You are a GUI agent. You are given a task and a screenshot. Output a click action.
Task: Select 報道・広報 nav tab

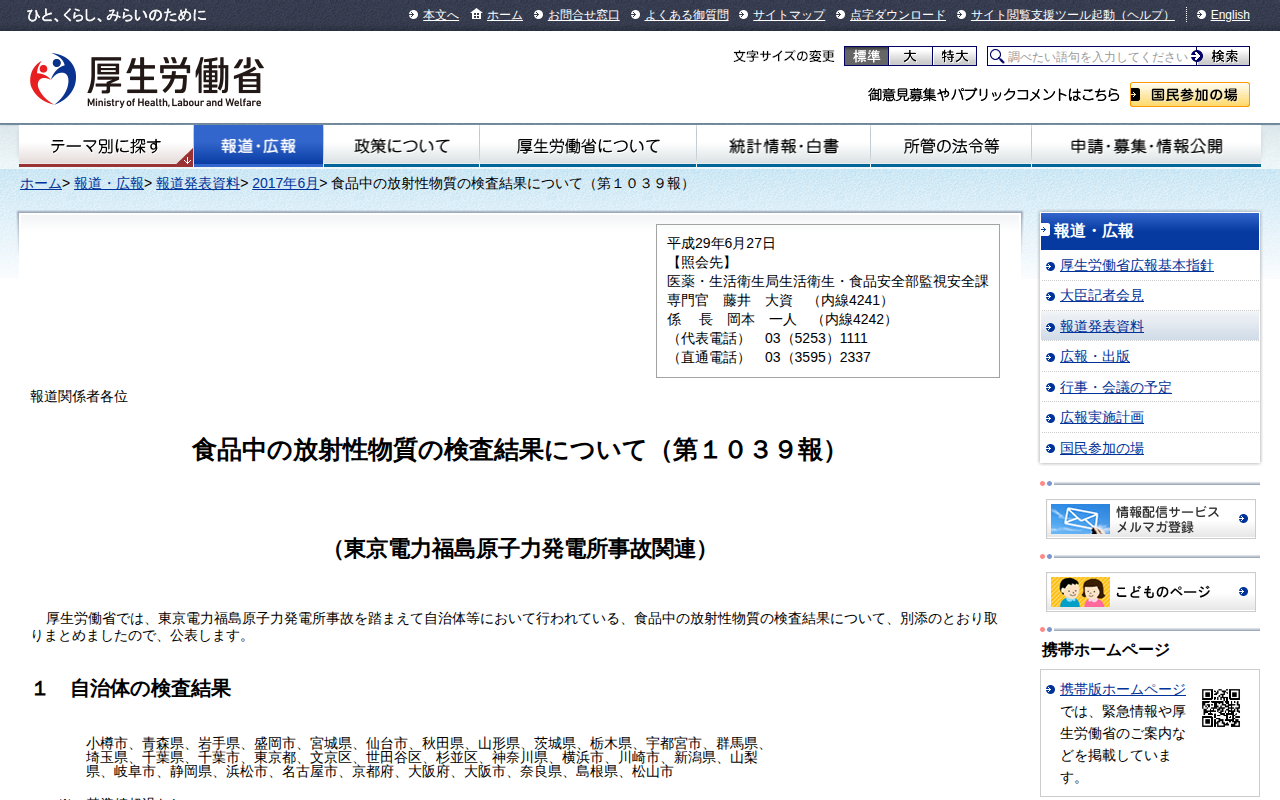pyautogui.click(x=258, y=146)
